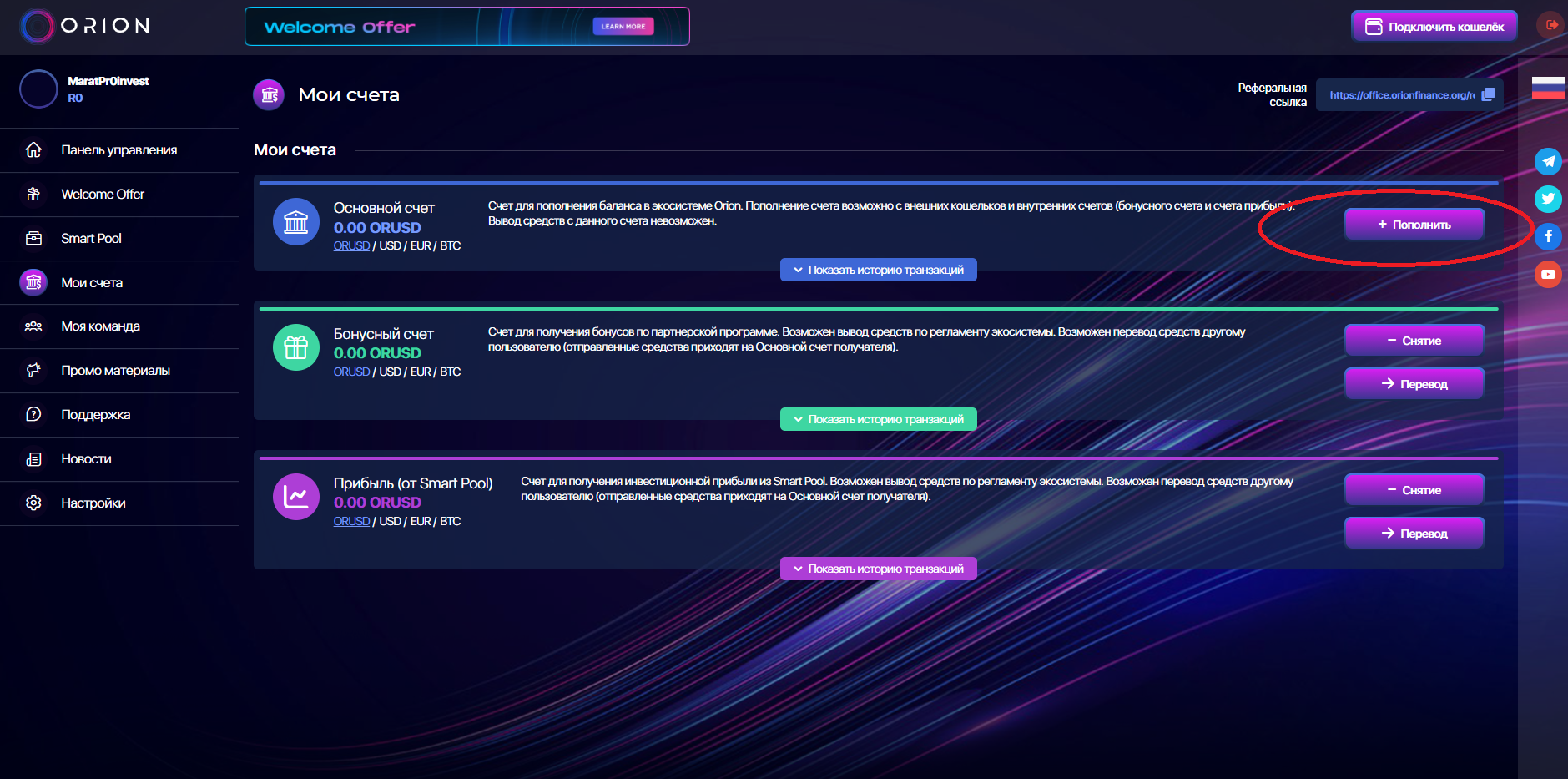Viewport: 1568px width, 779px height.
Task: Click the 0.00 ORUSD balance of Прибыль
Action: 377,503
